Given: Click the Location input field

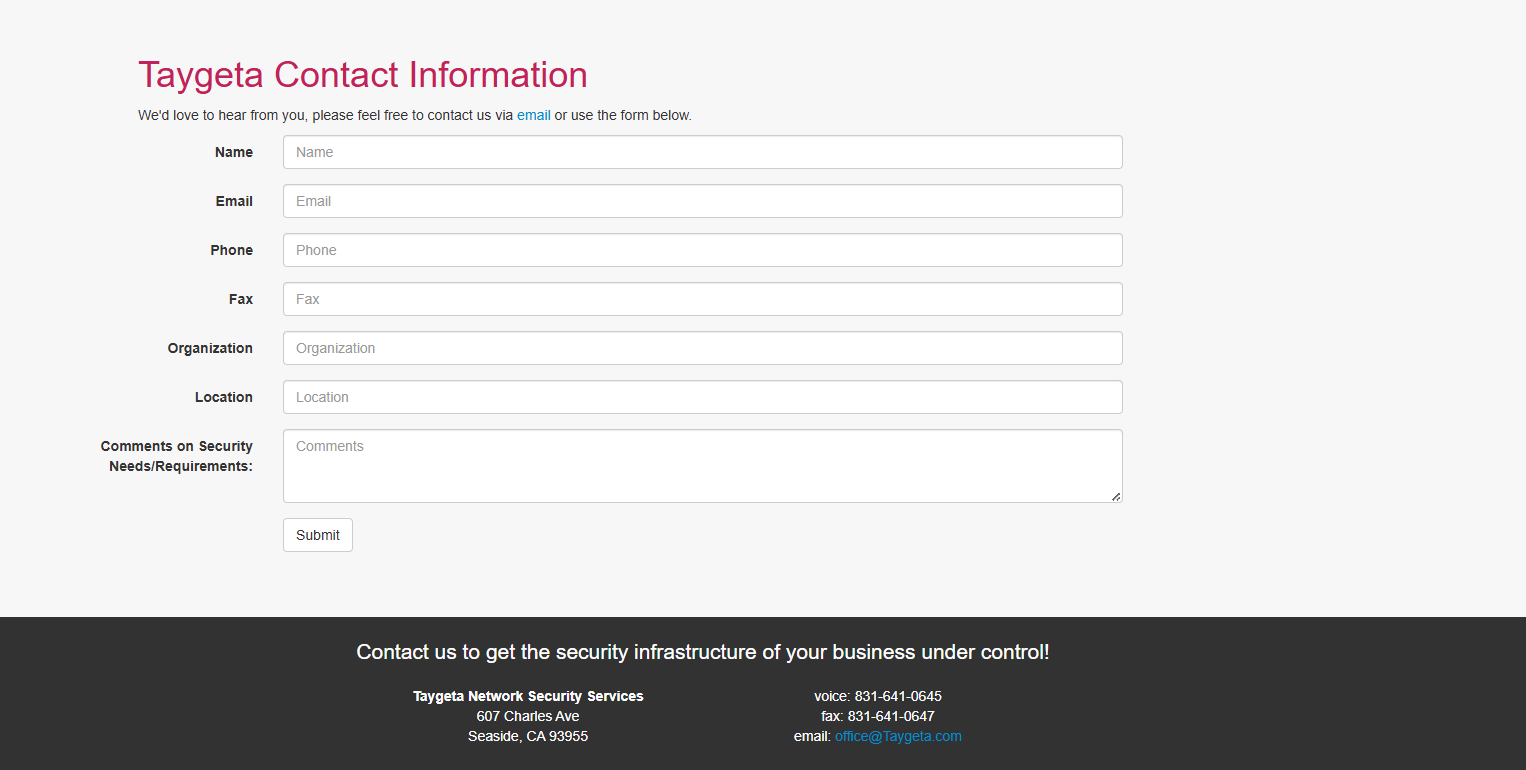Looking at the screenshot, I should click(702, 397).
